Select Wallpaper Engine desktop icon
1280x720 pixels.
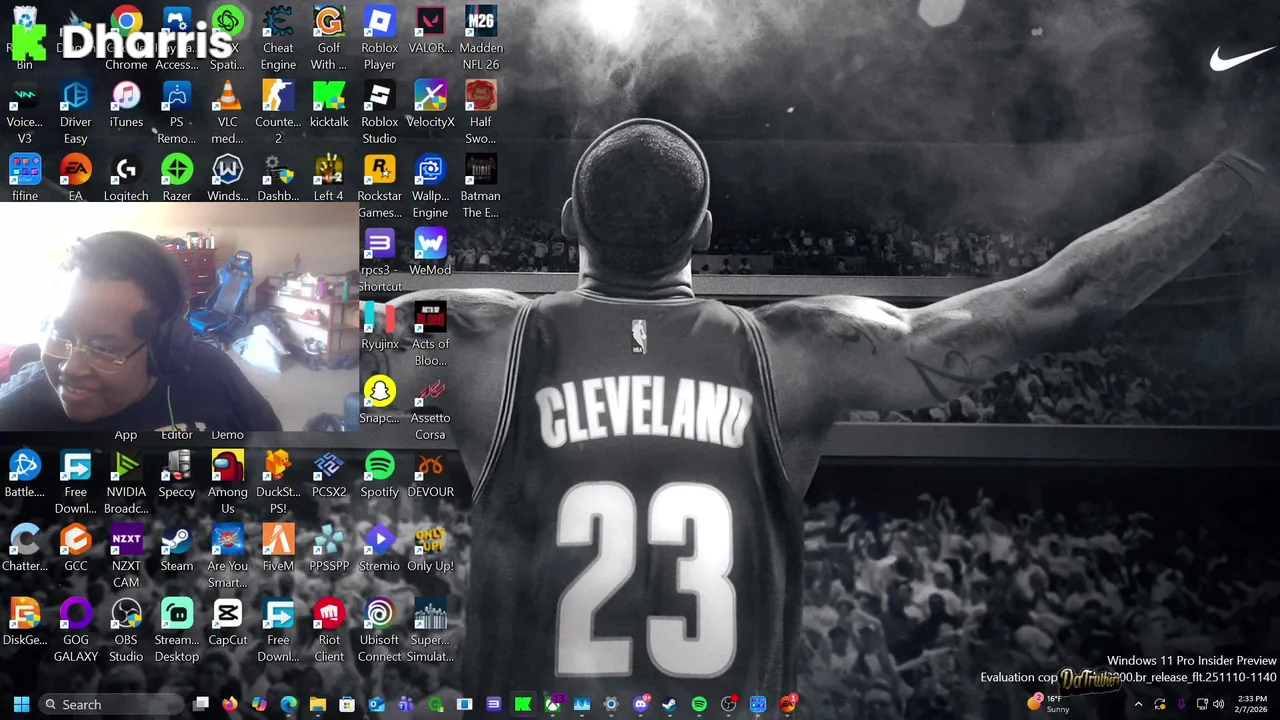(x=431, y=186)
